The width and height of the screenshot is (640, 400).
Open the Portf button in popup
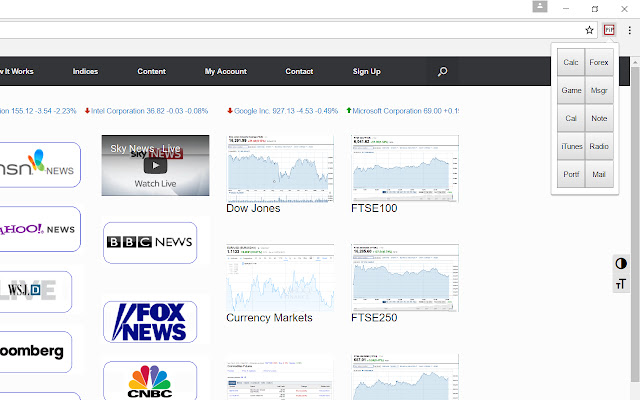[x=571, y=174]
